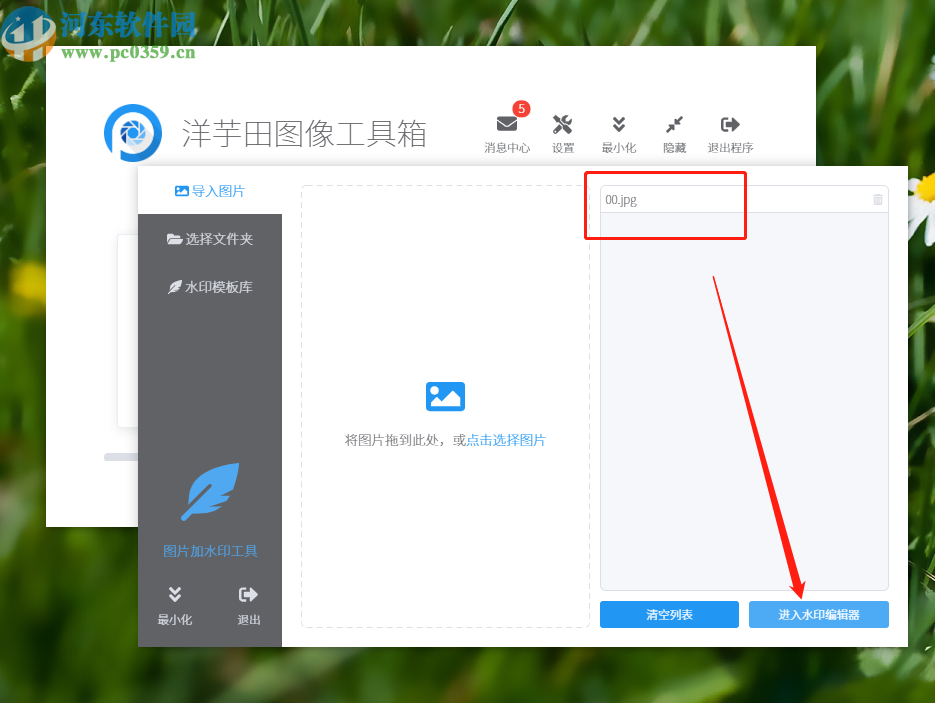Exit the app via the 退出程序 icon

729,123
